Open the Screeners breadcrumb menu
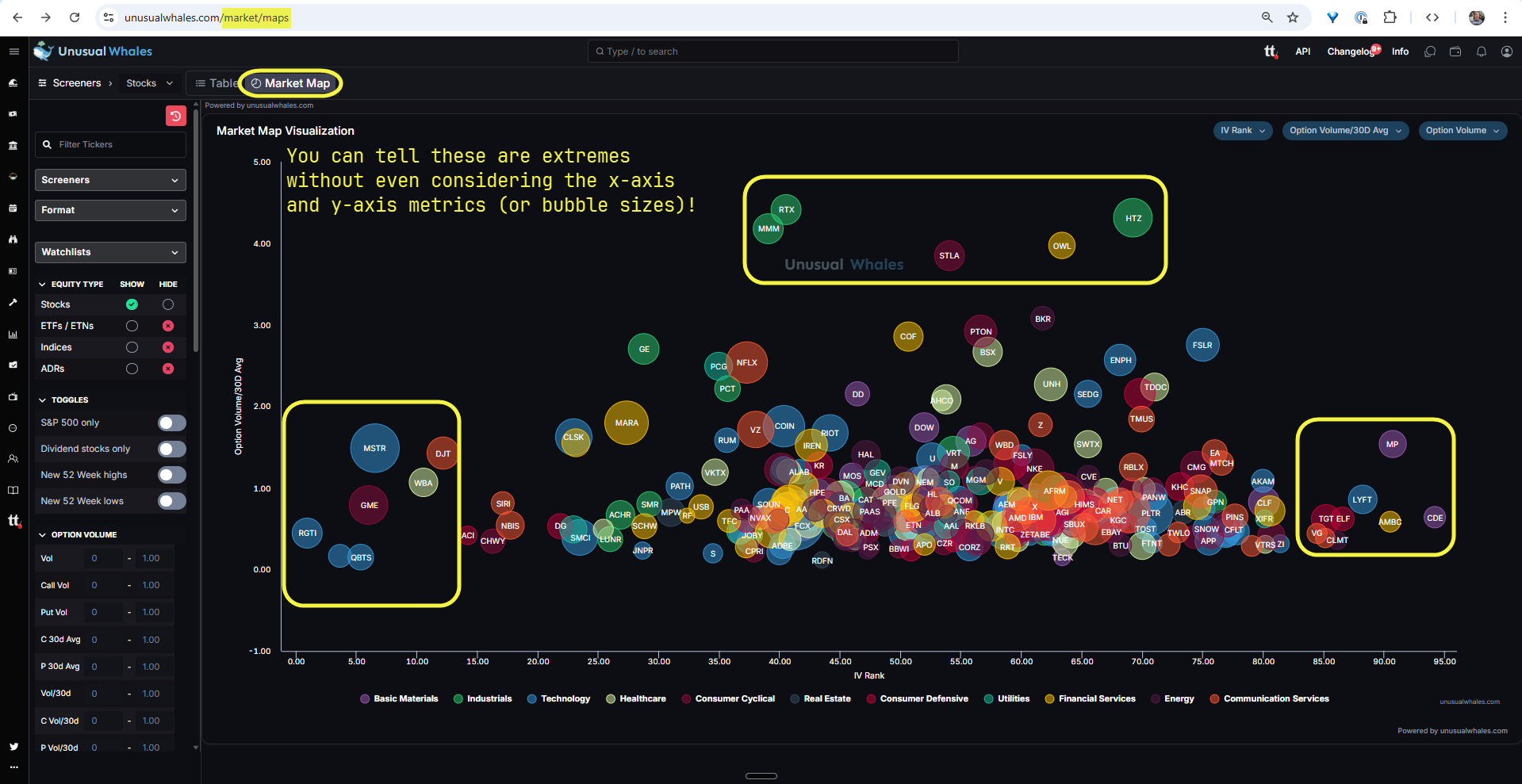 (70, 83)
